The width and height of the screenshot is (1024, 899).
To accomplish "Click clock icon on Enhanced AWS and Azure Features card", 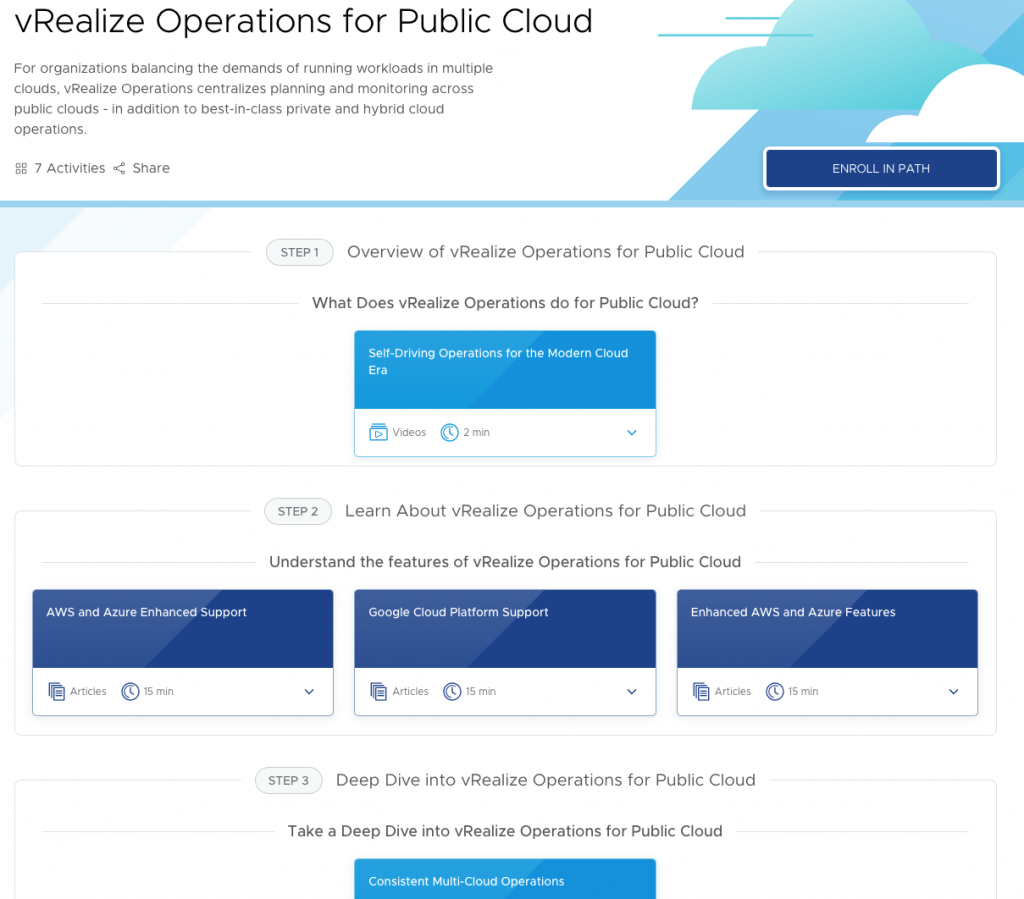I will (775, 691).
